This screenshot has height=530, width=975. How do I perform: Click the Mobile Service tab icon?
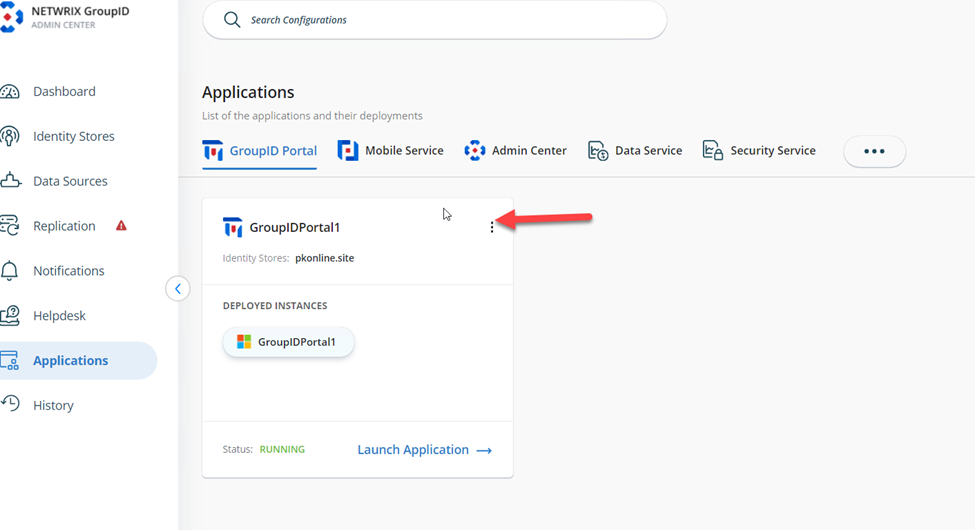pyautogui.click(x=348, y=151)
